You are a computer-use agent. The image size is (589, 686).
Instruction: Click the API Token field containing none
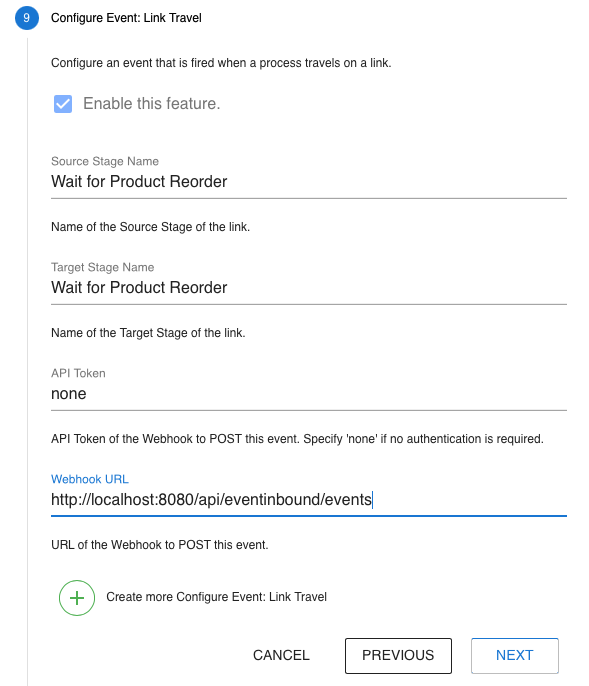click(x=309, y=394)
